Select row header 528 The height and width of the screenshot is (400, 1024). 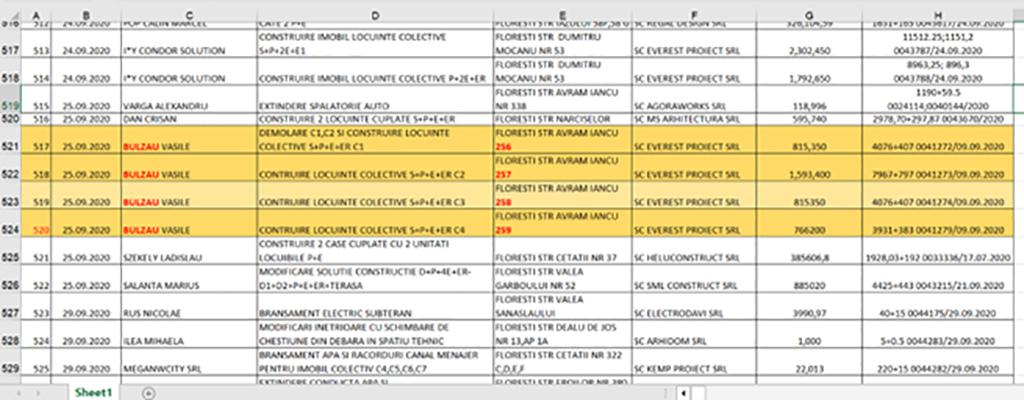pos(12,335)
